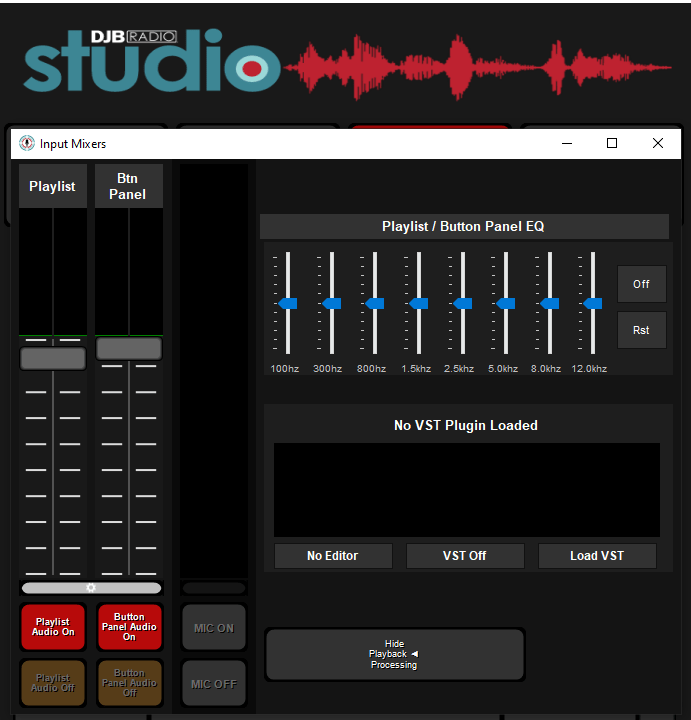This screenshot has height=720, width=691.
Task: Toggle the EQ Off button
Action: coord(641,284)
